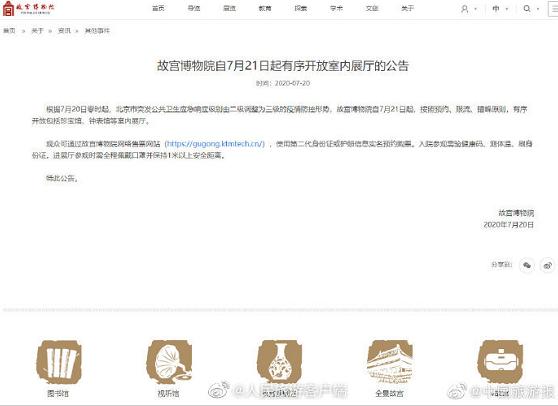The width and height of the screenshot is (558, 406).
Task: Open the 学术 navigation menu
Action: coord(336,9)
